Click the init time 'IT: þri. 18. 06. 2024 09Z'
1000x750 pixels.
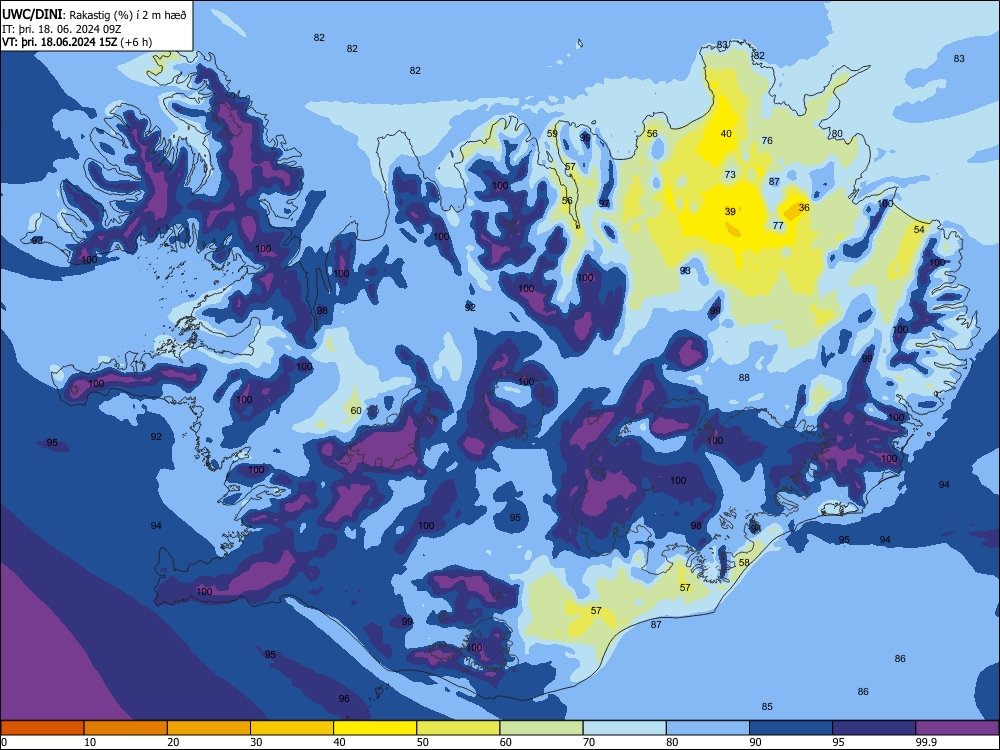(x=61, y=29)
